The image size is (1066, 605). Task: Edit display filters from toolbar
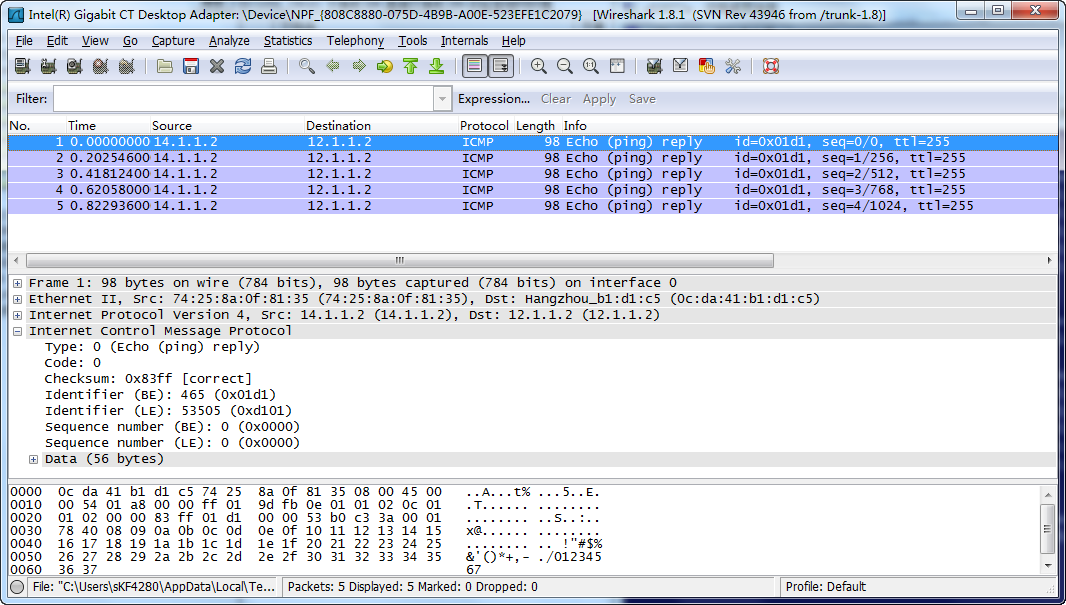(681, 66)
